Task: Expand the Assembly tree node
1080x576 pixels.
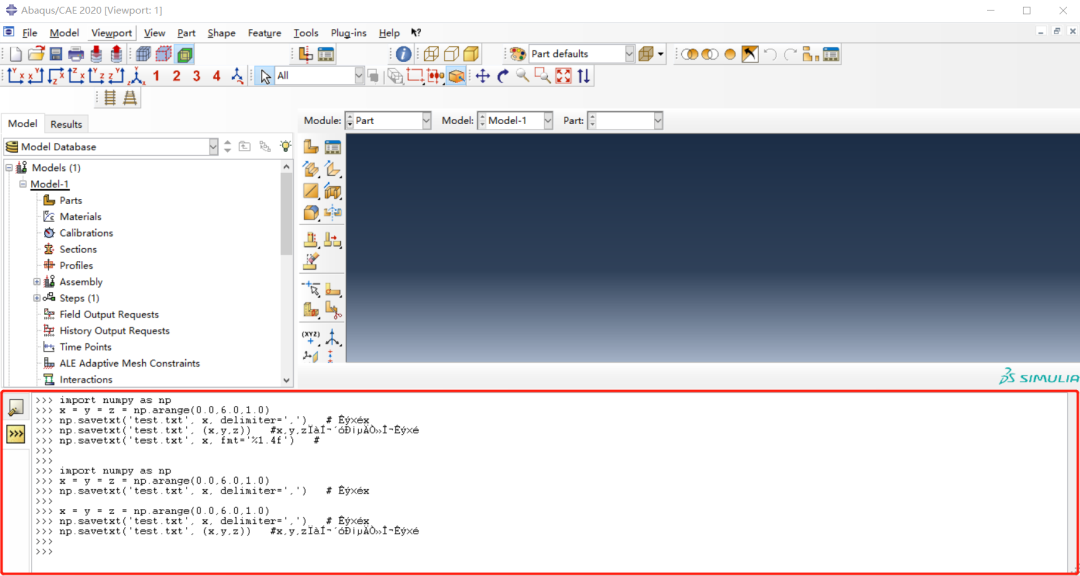Action: [x=37, y=282]
